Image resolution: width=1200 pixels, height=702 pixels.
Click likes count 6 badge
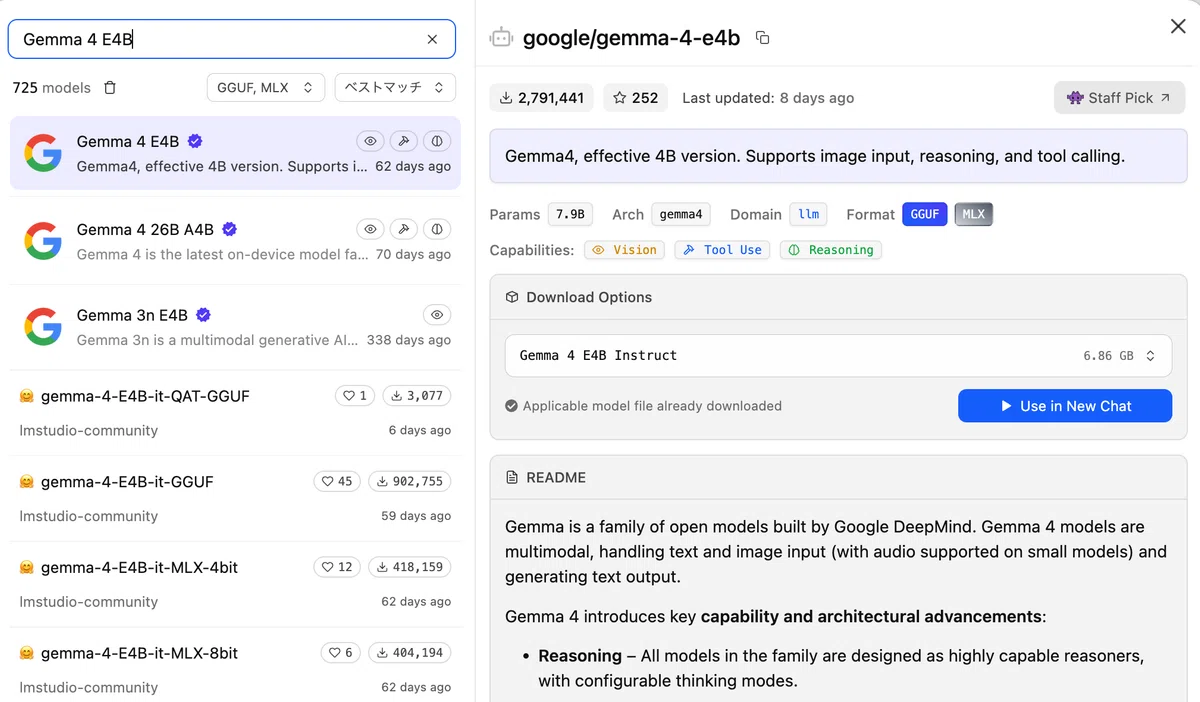[x=341, y=653]
